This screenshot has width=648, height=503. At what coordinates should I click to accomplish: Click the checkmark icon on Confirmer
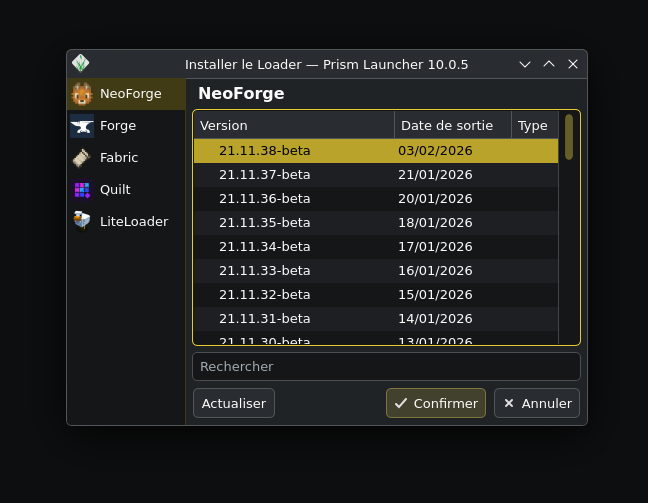[401, 403]
